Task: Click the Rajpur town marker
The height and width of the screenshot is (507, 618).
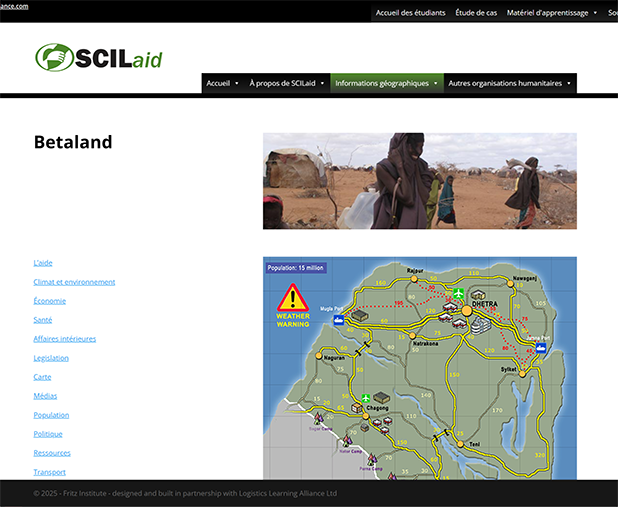Action: [414, 279]
